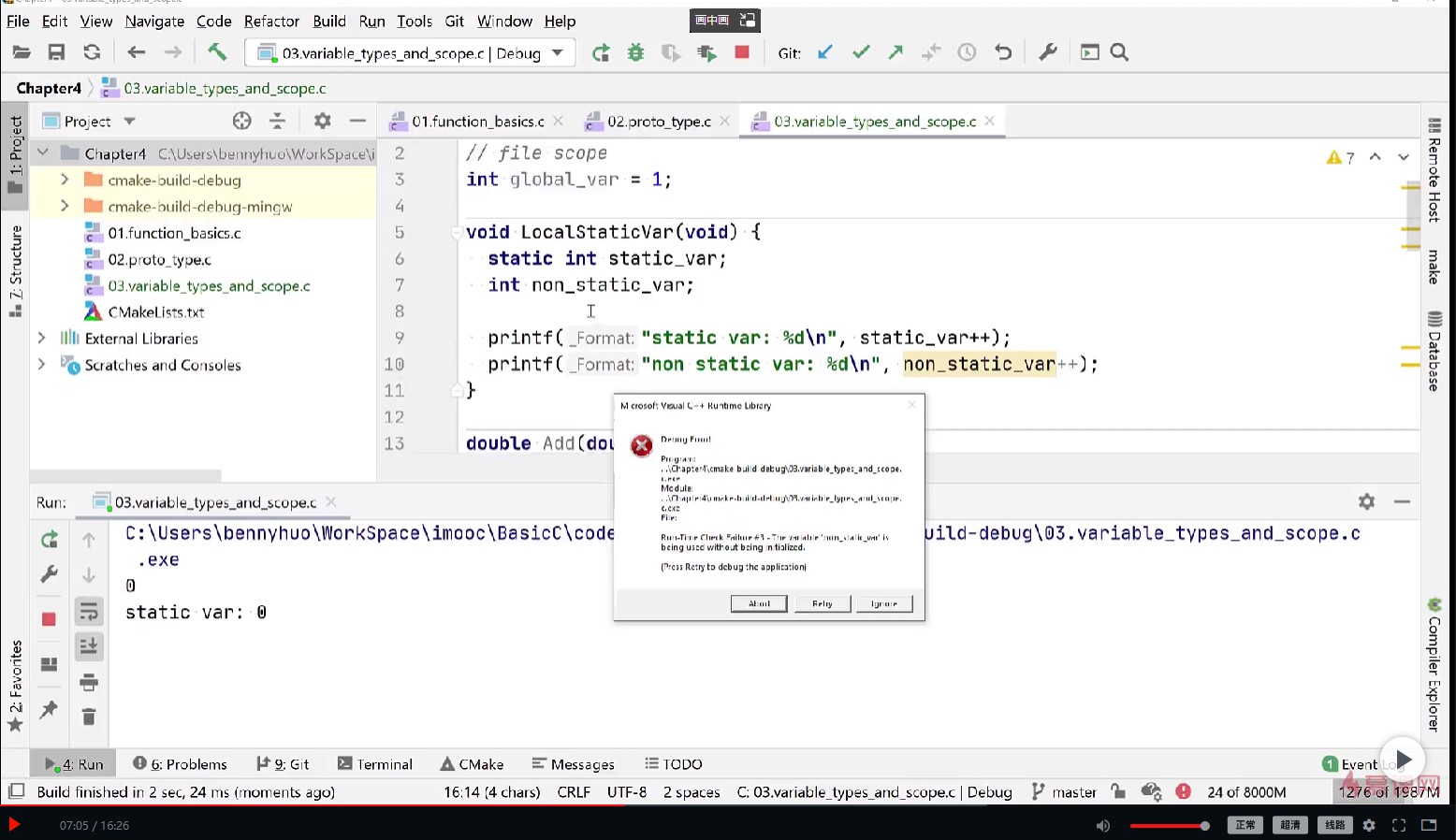The image size is (1456, 840).
Task: Open the 6: Problems tool window
Action: [x=180, y=764]
